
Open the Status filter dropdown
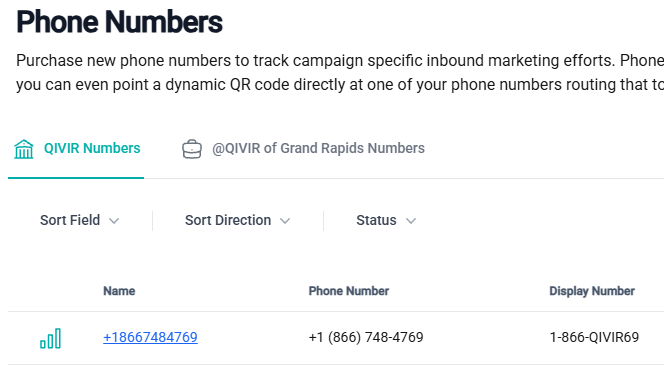click(386, 221)
